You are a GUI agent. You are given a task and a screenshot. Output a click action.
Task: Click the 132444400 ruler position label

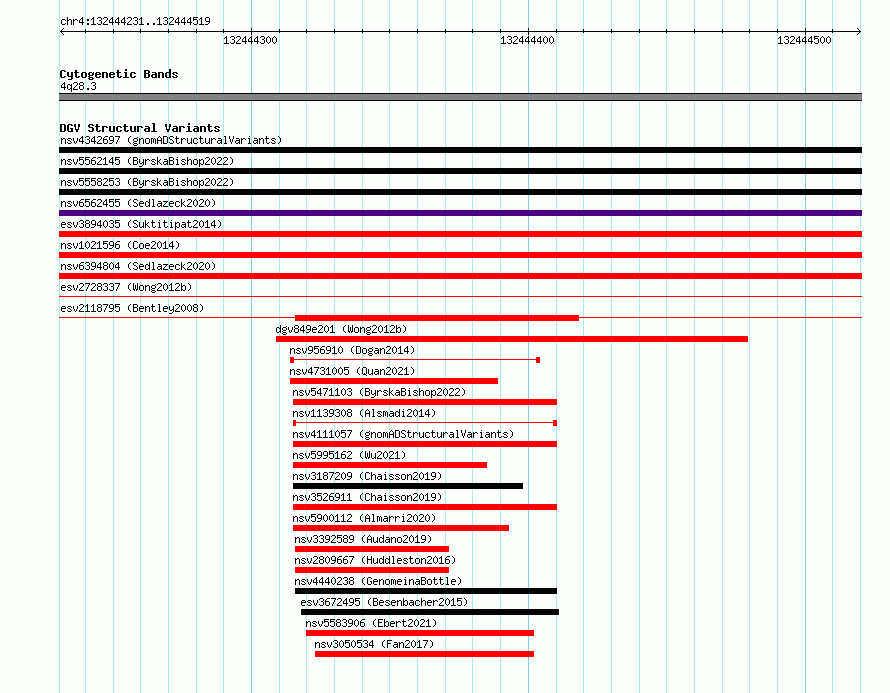click(527, 40)
